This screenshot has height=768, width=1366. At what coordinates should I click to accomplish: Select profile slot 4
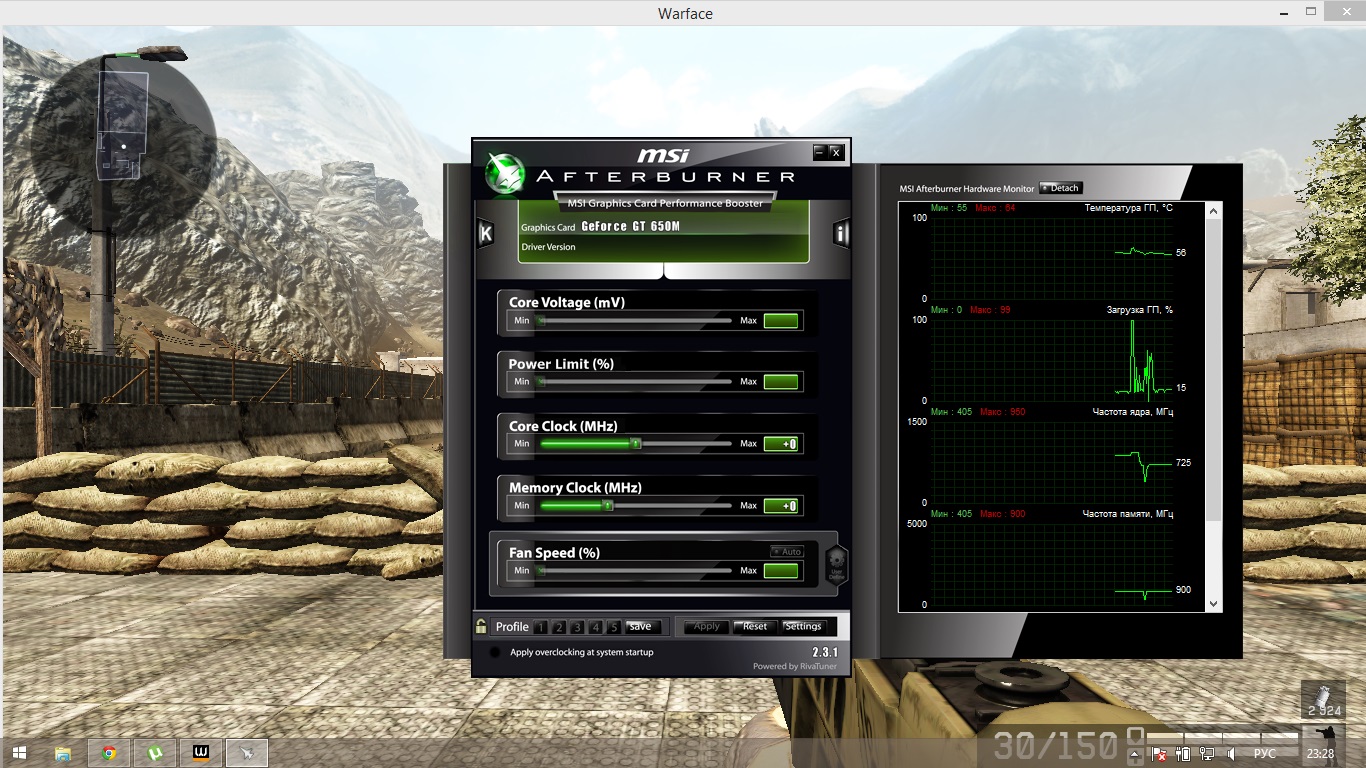point(596,627)
